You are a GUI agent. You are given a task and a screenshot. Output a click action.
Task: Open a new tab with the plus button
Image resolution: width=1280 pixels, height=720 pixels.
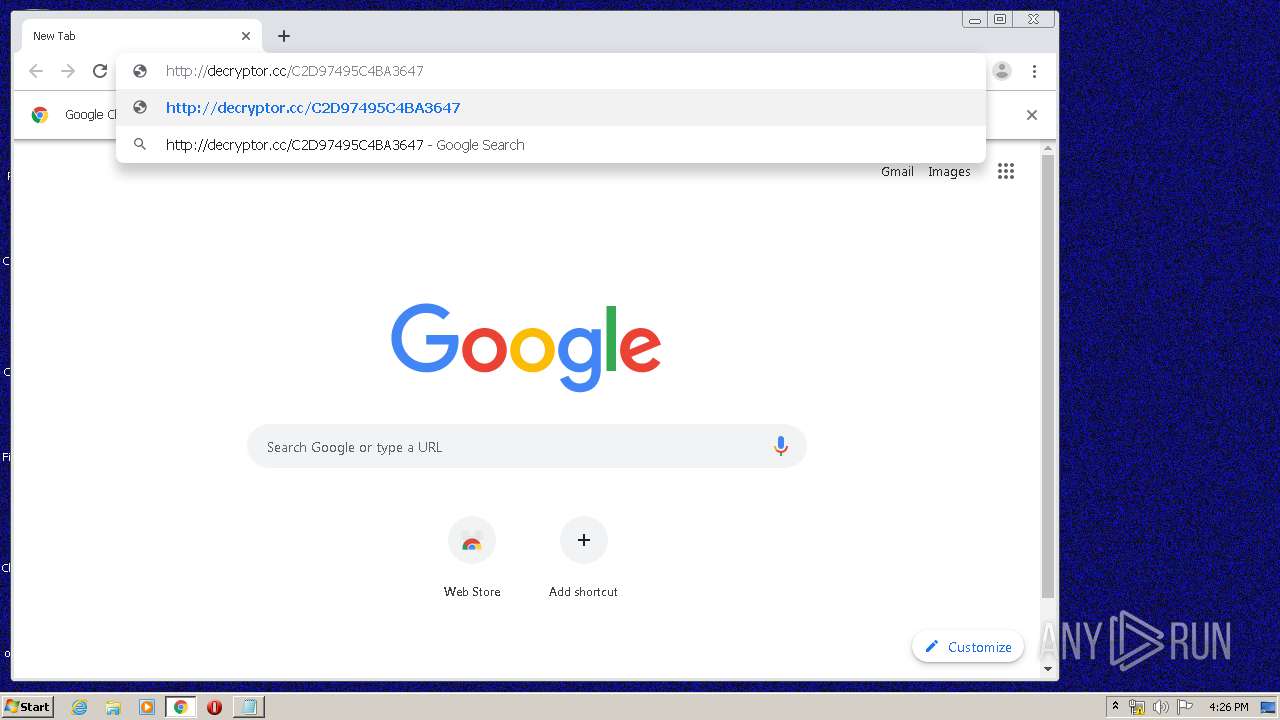[x=284, y=36]
